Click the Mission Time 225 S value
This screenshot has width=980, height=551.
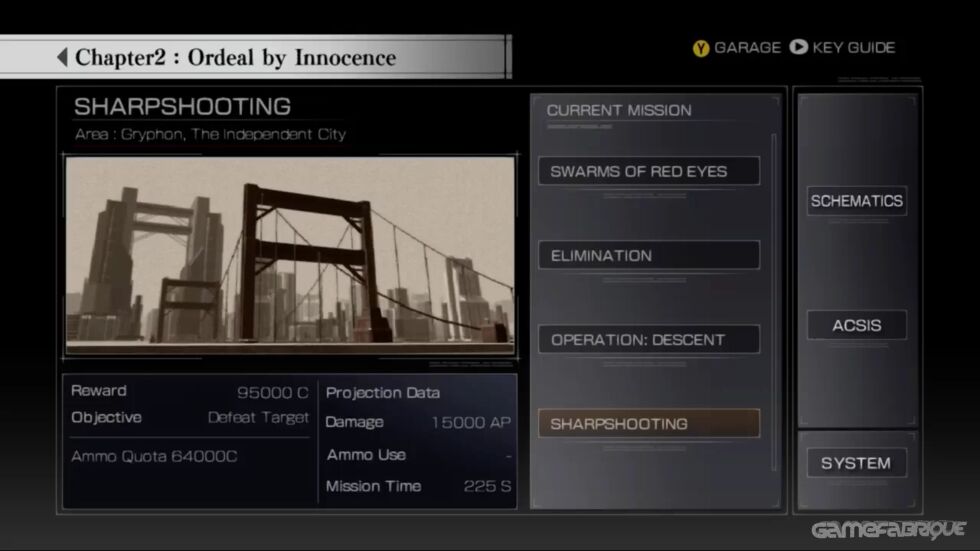(487, 486)
